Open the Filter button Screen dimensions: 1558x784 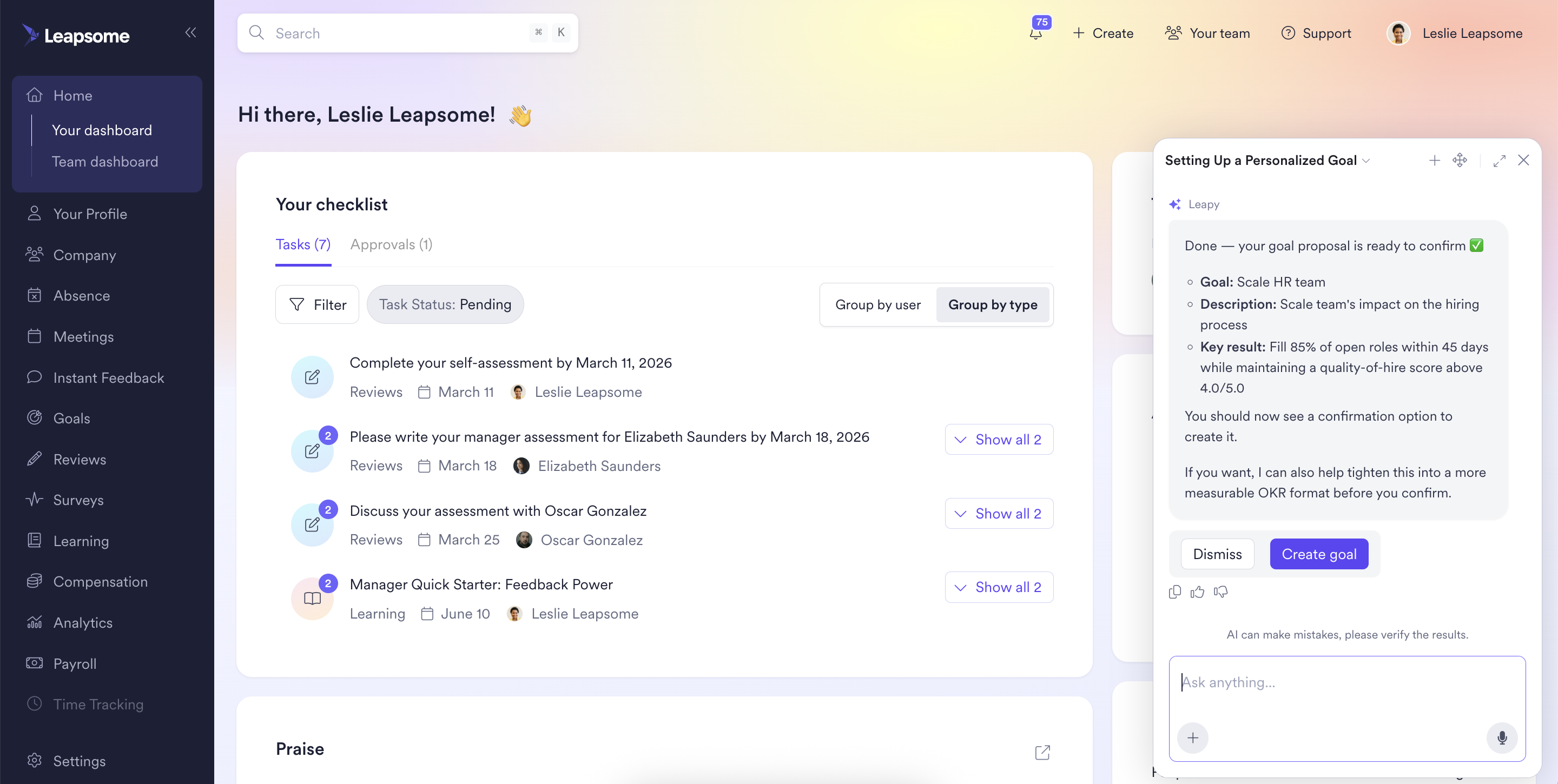pyautogui.click(x=317, y=304)
